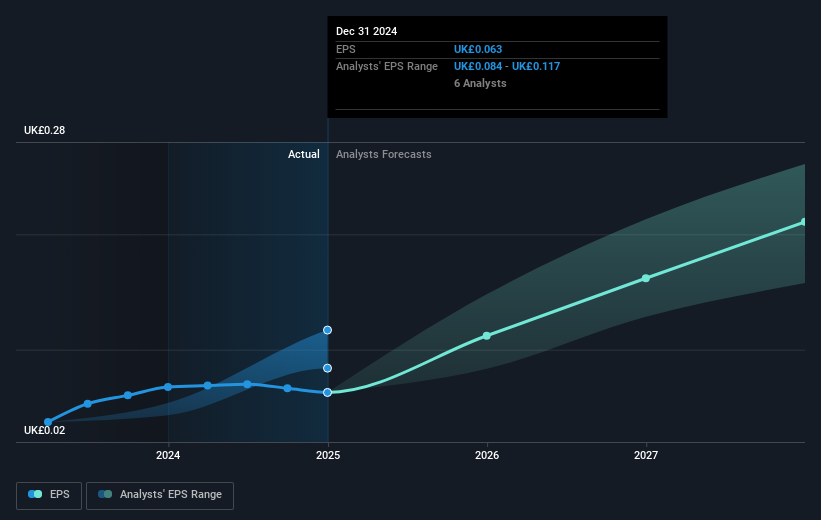This screenshot has height=520, width=821.
Task: Click the UK£0.02 y-axis label
Action: (x=45, y=430)
